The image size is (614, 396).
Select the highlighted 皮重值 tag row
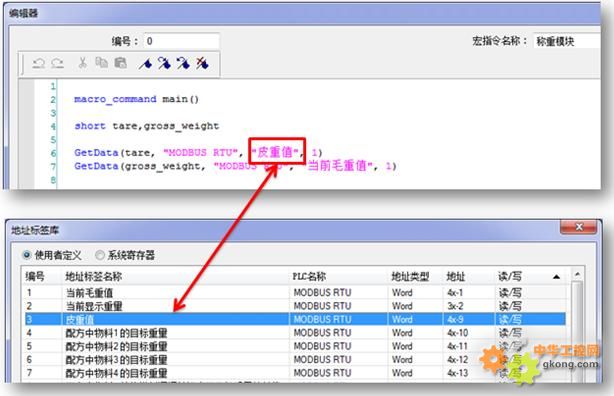pos(295,319)
